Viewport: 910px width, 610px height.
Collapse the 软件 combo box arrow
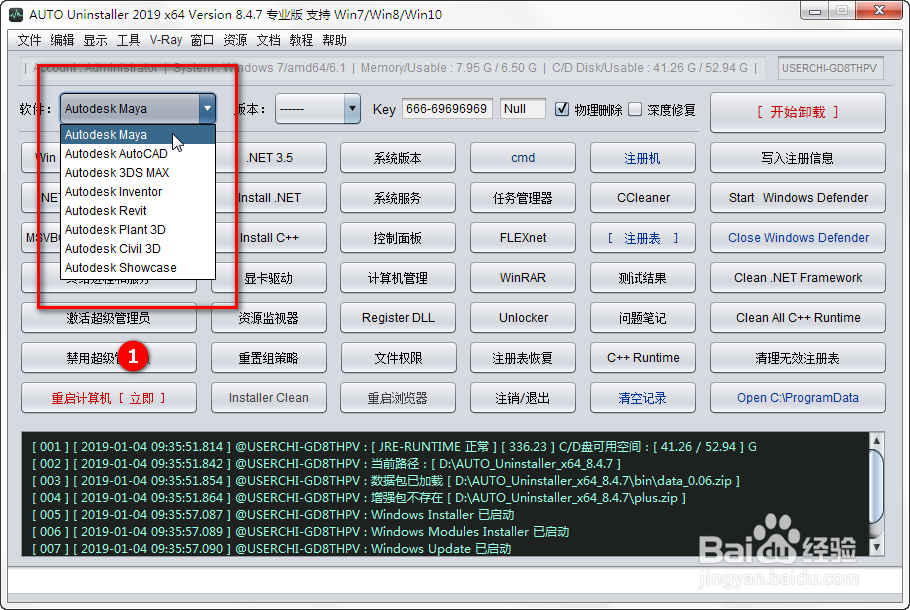[x=207, y=109]
